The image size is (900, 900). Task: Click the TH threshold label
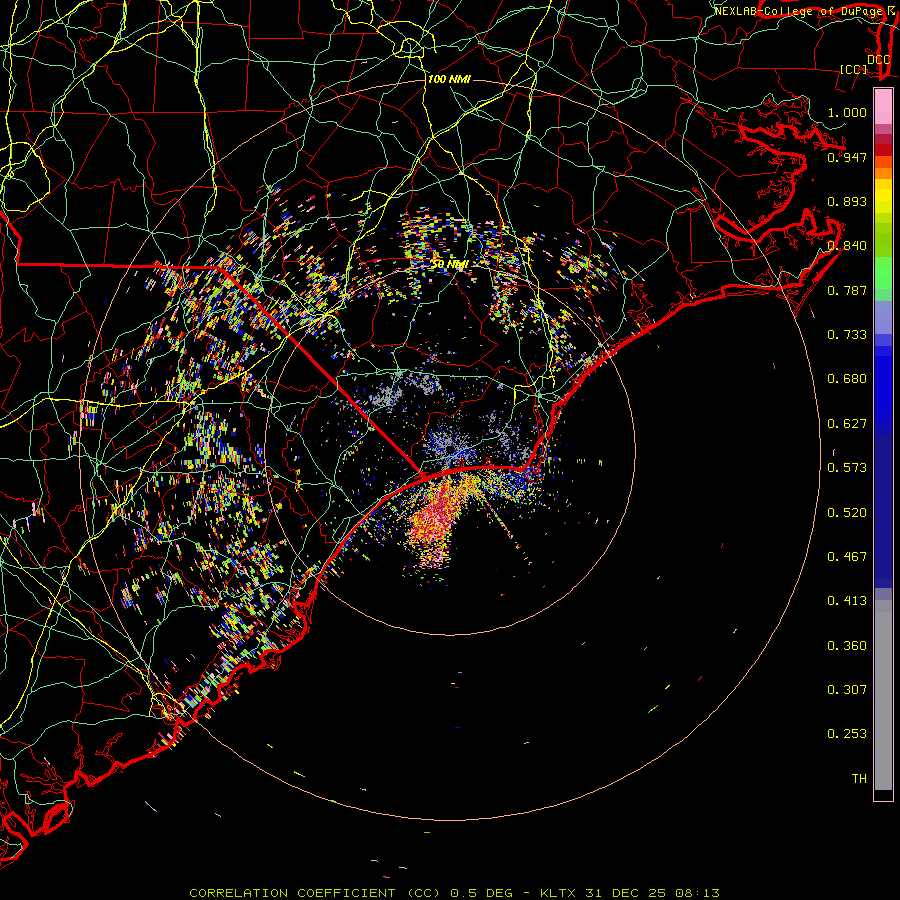859,779
